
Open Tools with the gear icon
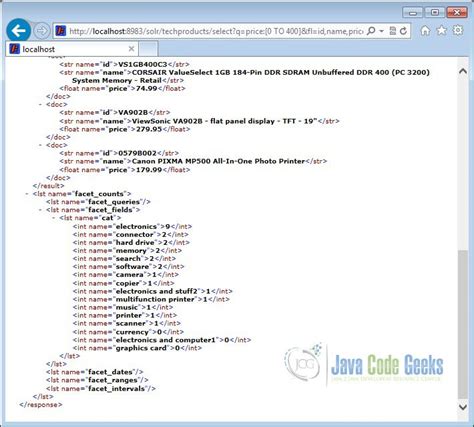click(x=458, y=30)
